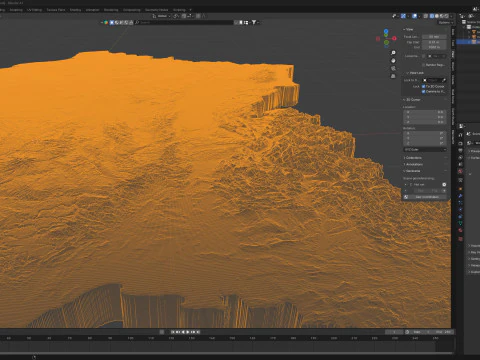Click the timeline play button
480x360 pixels.
[188, 332]
